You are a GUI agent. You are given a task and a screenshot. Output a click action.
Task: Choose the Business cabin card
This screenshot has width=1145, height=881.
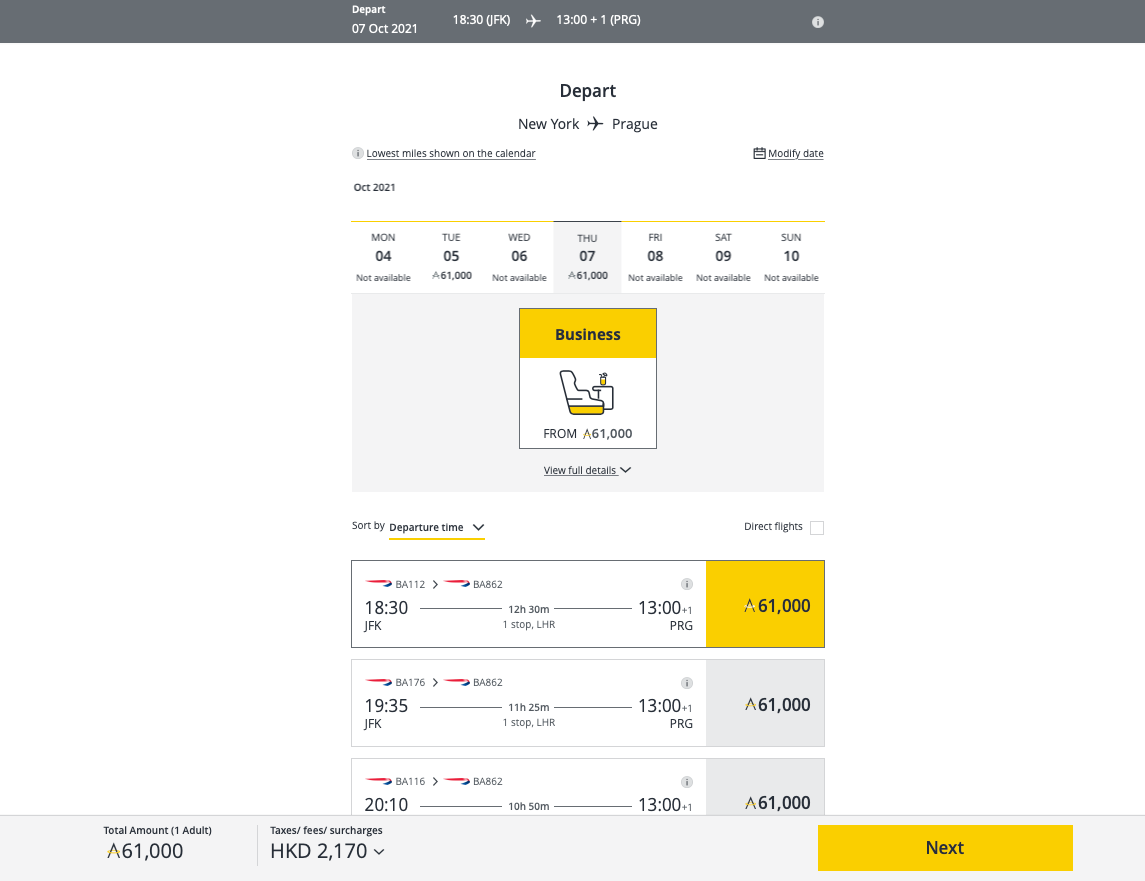pyautogui.click(x=588, y=378)
